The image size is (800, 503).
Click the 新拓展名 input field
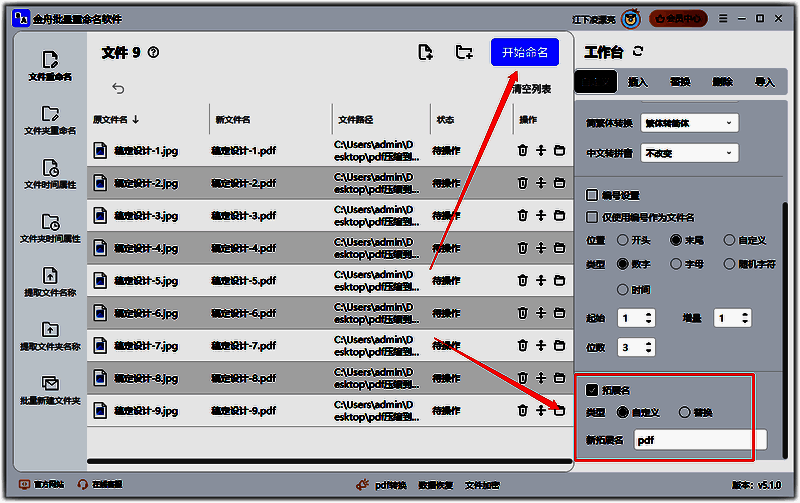coord(700,440)
